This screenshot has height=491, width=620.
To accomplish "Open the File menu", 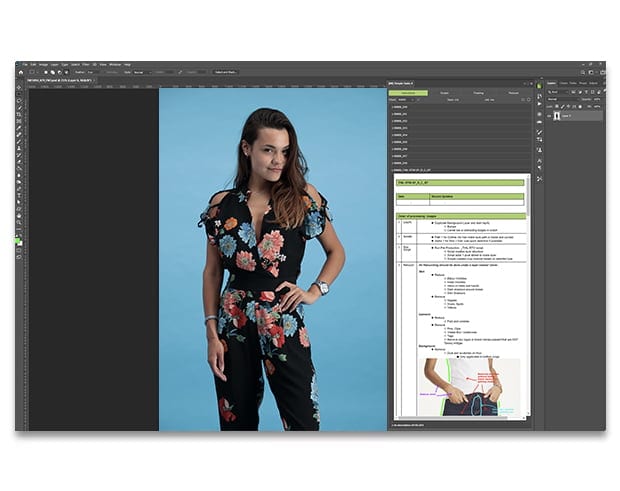I will [x=25, y=64].
